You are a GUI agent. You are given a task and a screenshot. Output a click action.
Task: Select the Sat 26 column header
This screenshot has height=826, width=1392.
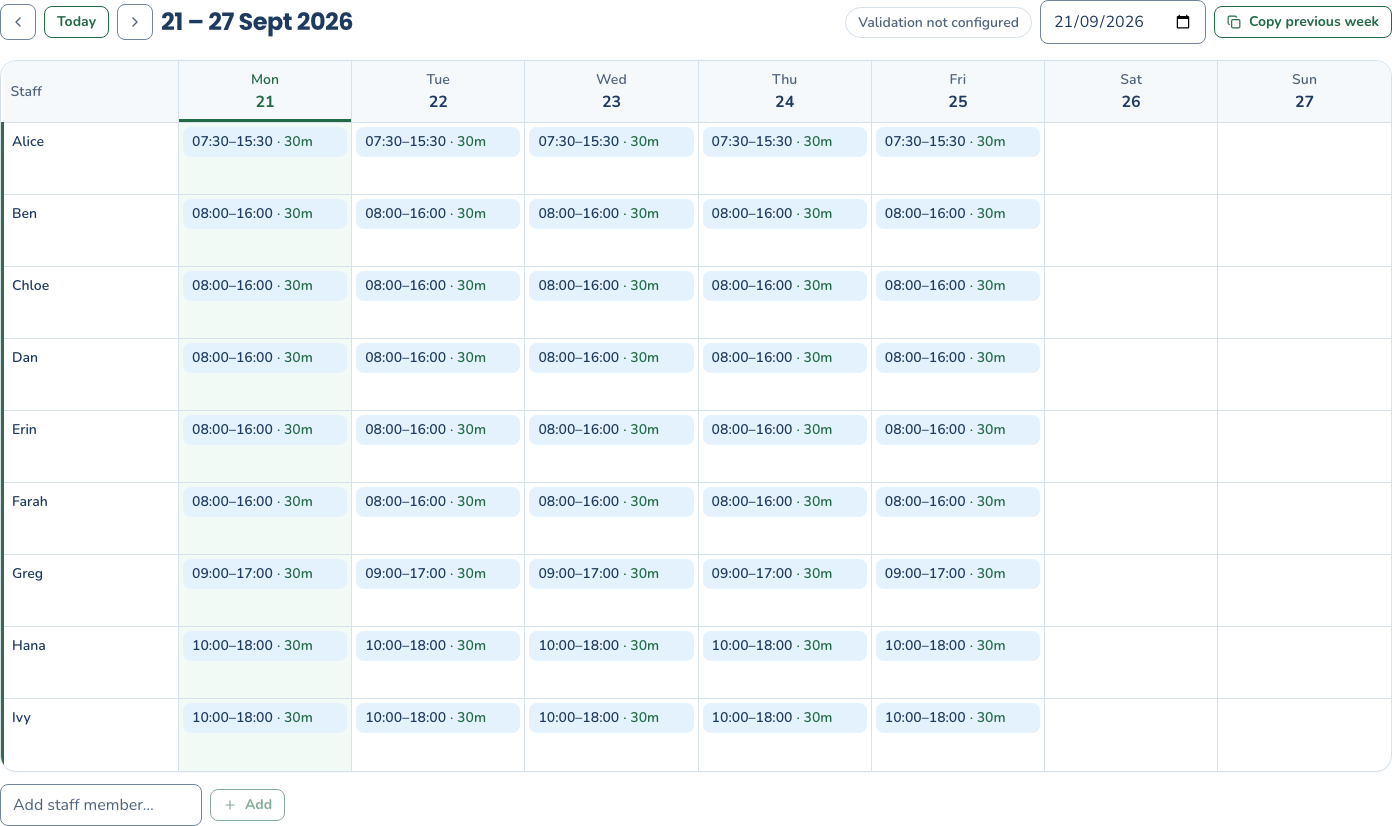(x=1131, y=91)
